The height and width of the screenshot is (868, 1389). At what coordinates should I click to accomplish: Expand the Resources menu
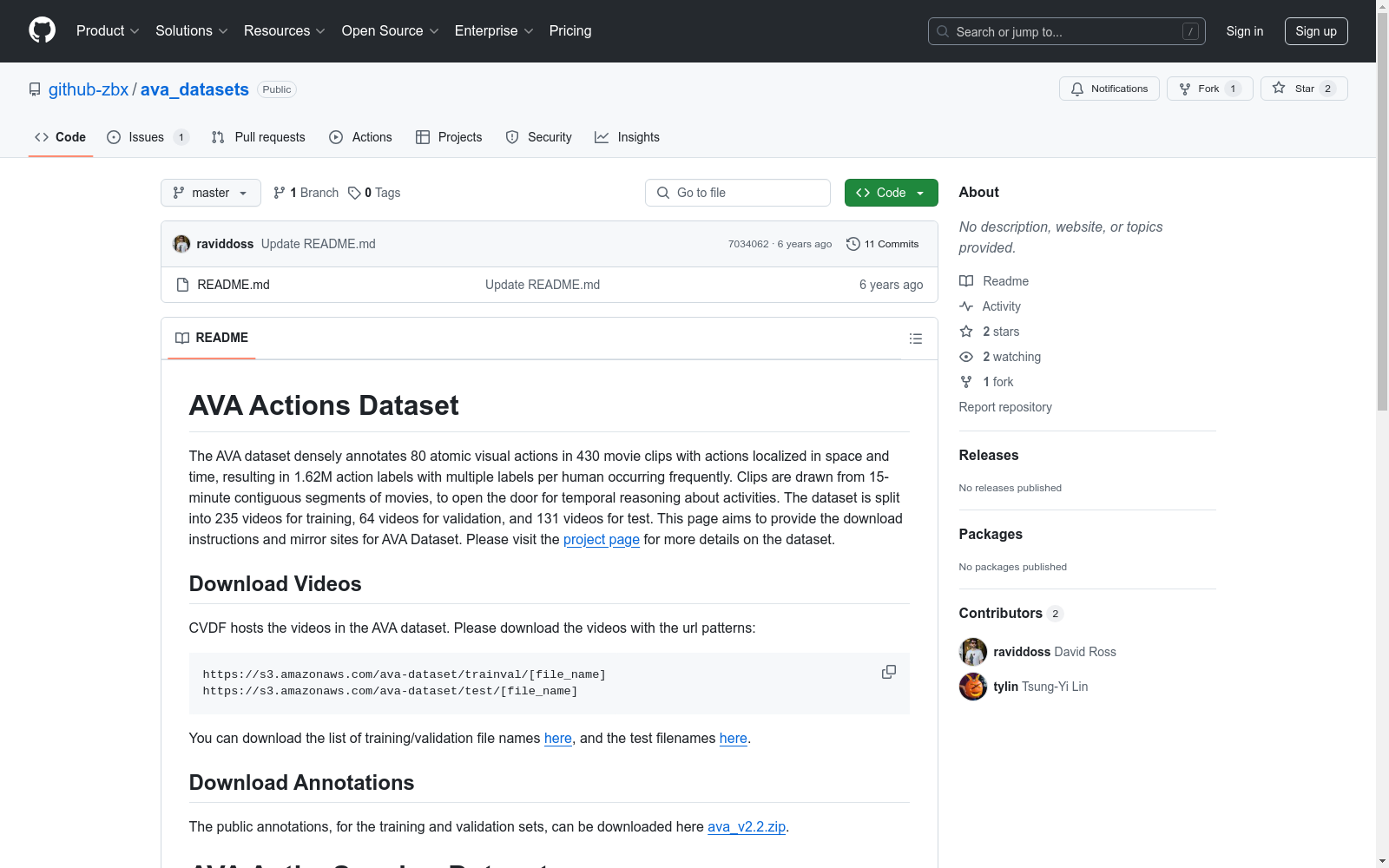click(285, 31)
